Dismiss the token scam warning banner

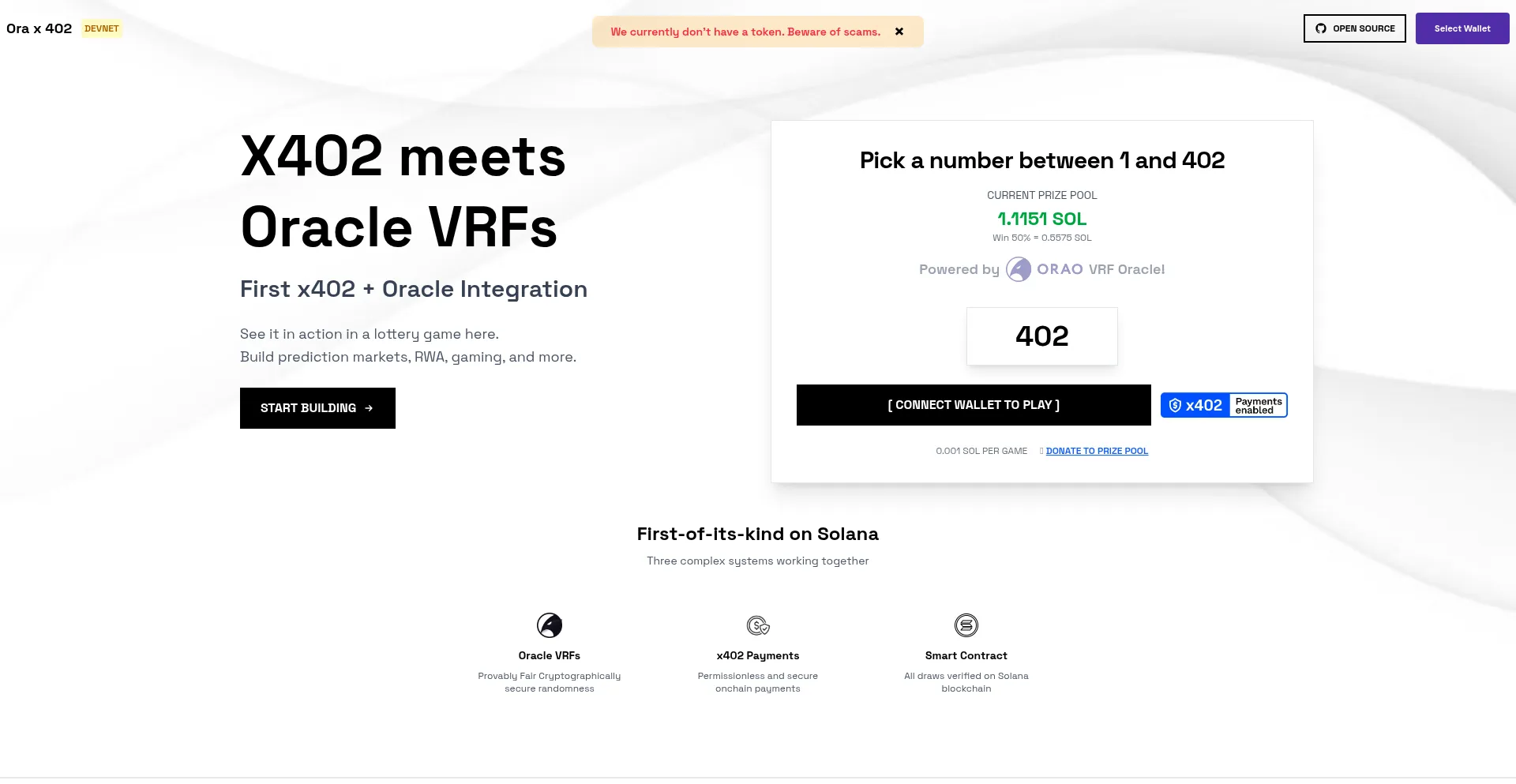(x=899, y=32)
